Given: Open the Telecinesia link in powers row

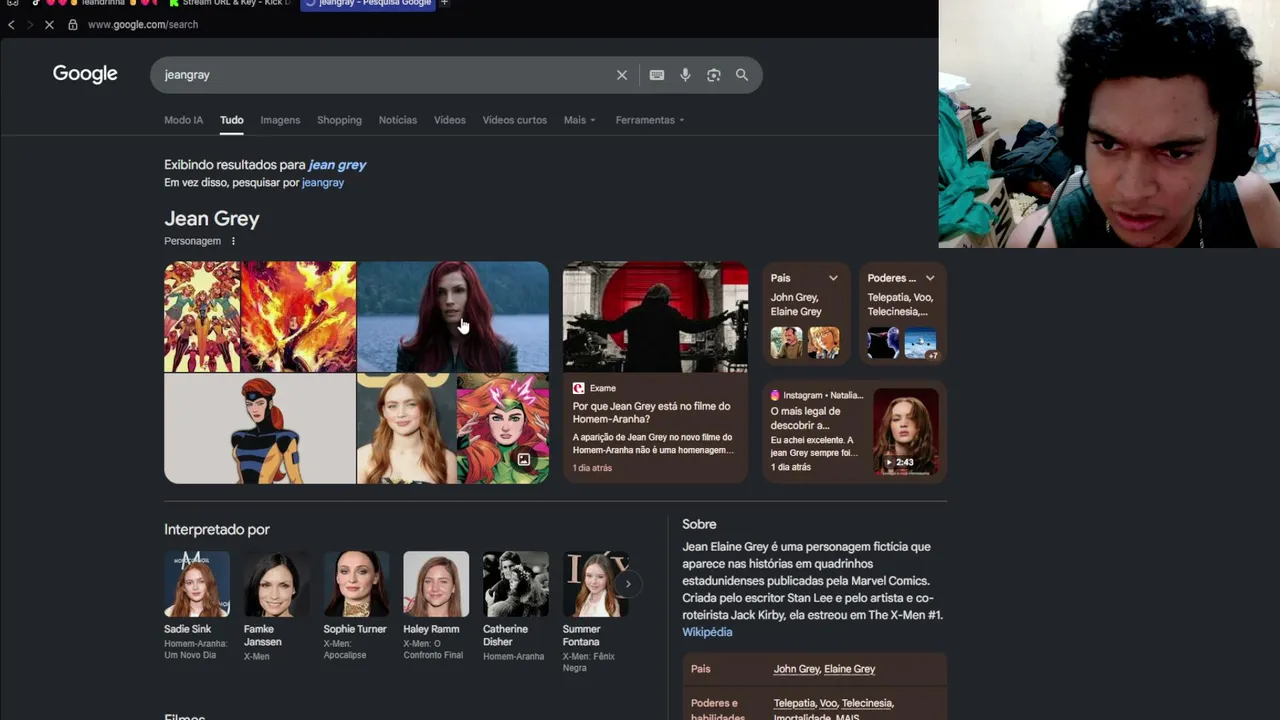Looking at the screenshot, I should [x=867, y=703].
